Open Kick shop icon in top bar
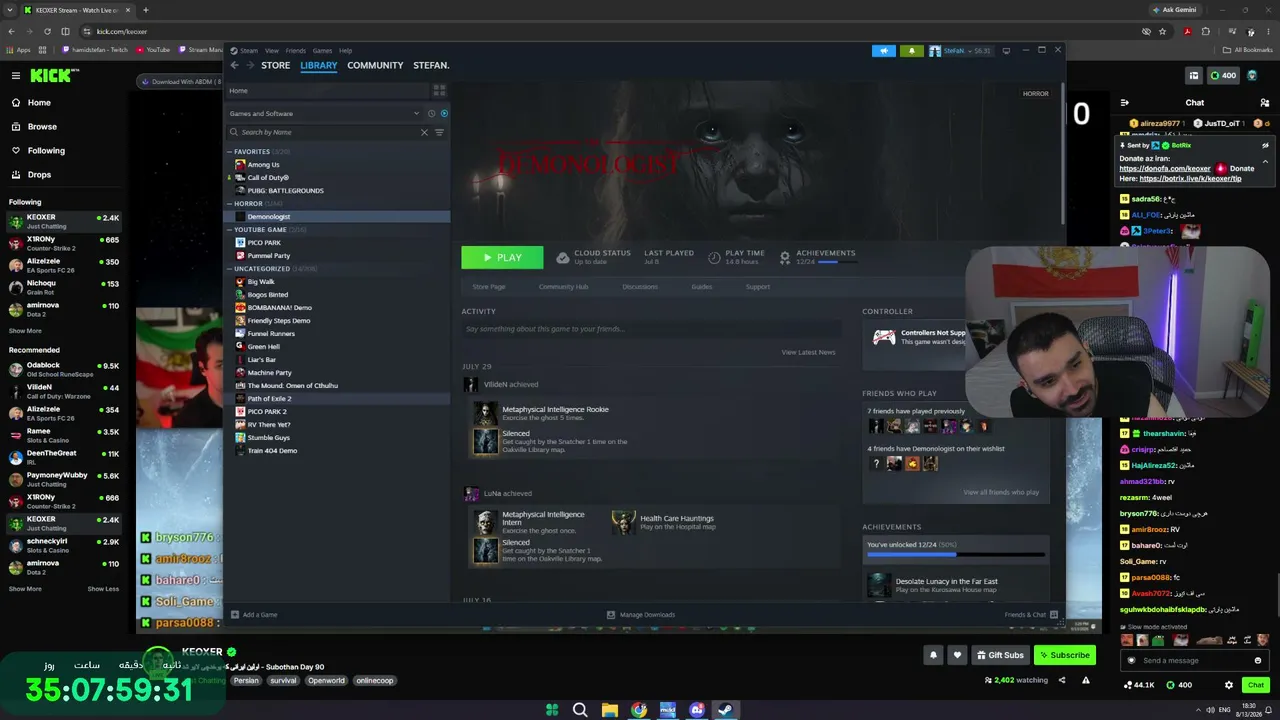The image size is (1280, 720). pos(1193,75)
